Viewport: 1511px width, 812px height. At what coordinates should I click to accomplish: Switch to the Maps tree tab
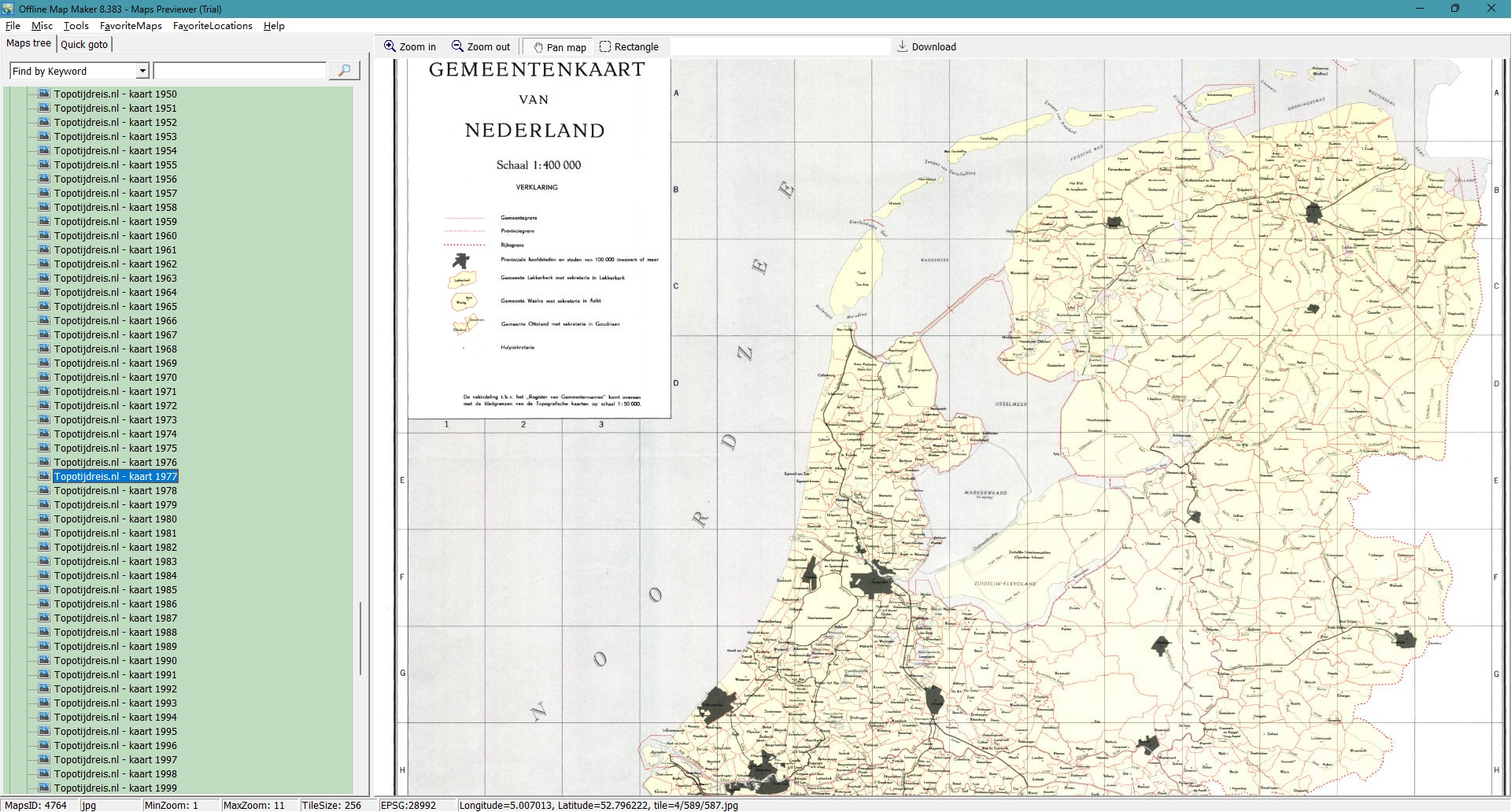(28, 44)
